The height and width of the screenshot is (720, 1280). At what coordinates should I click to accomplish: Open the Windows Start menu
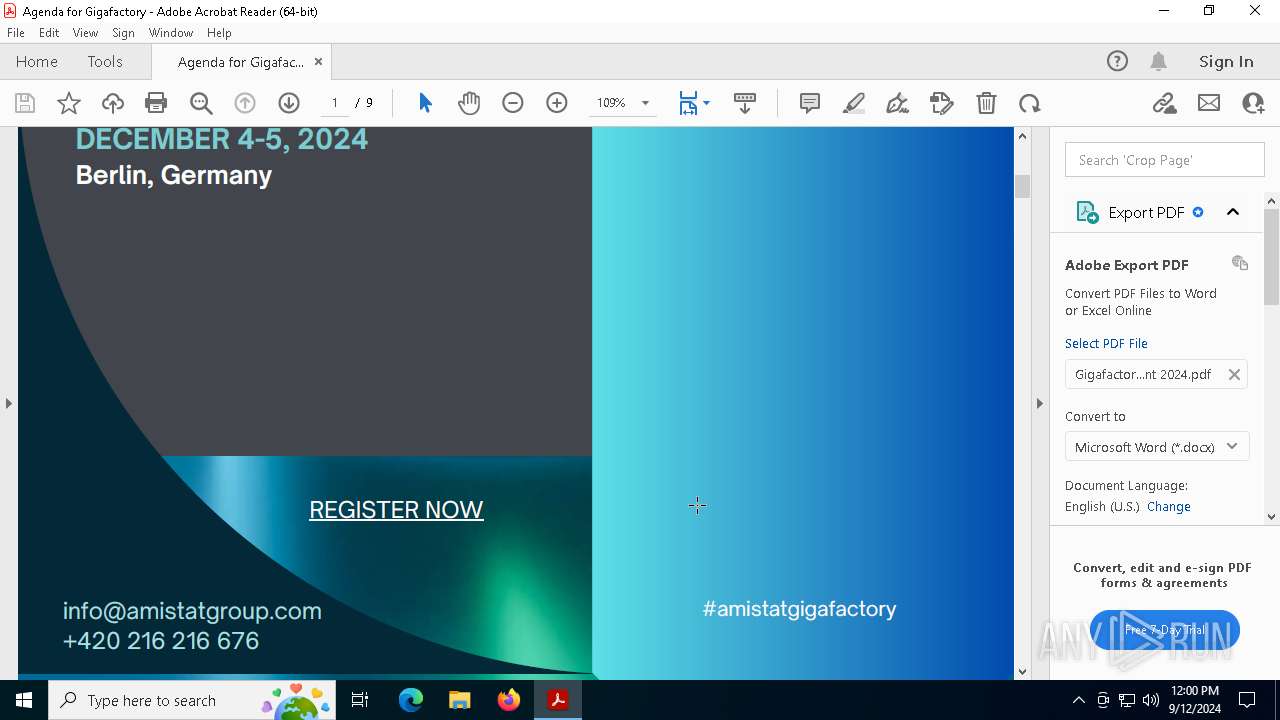(24, 700)
